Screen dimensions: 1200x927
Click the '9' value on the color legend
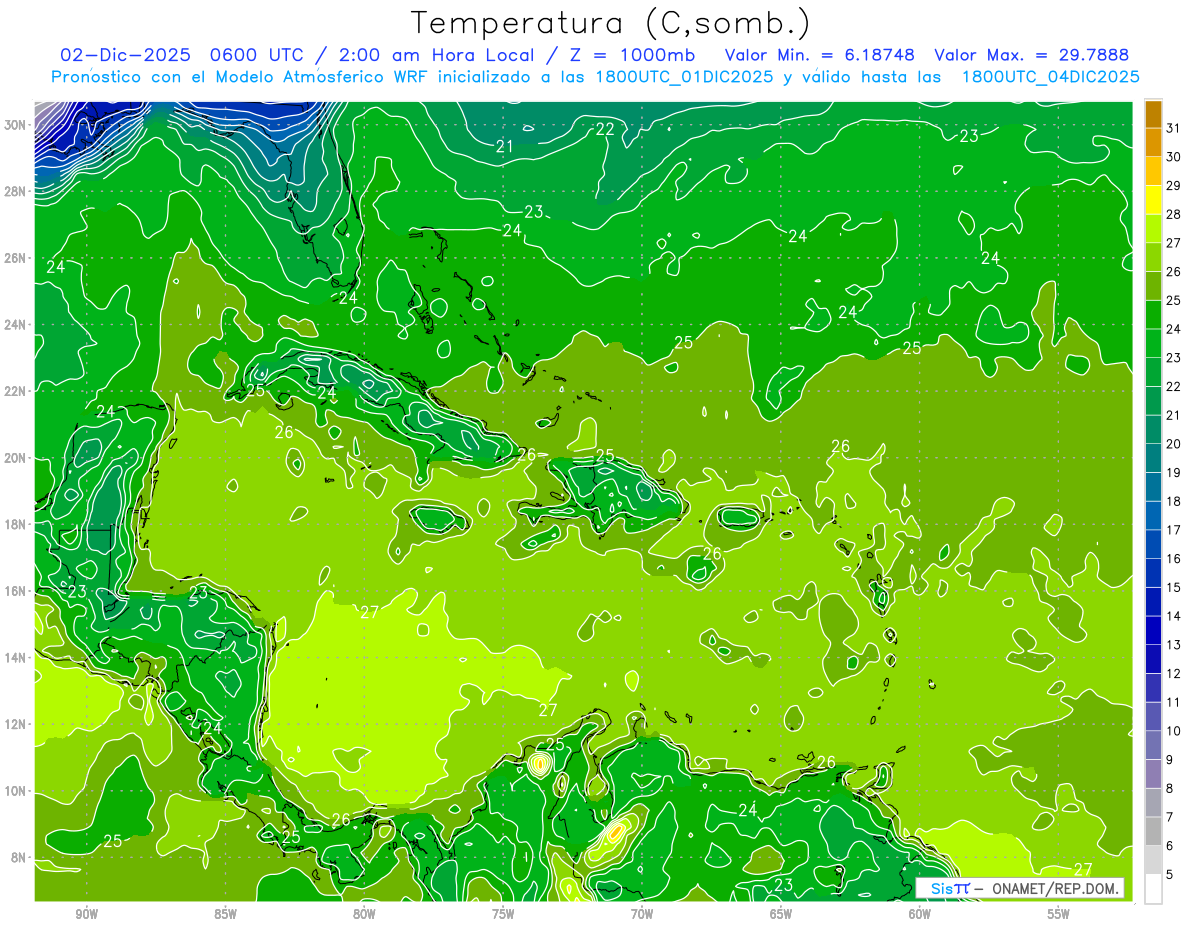pyautogui.click(x=1171, y=760)
